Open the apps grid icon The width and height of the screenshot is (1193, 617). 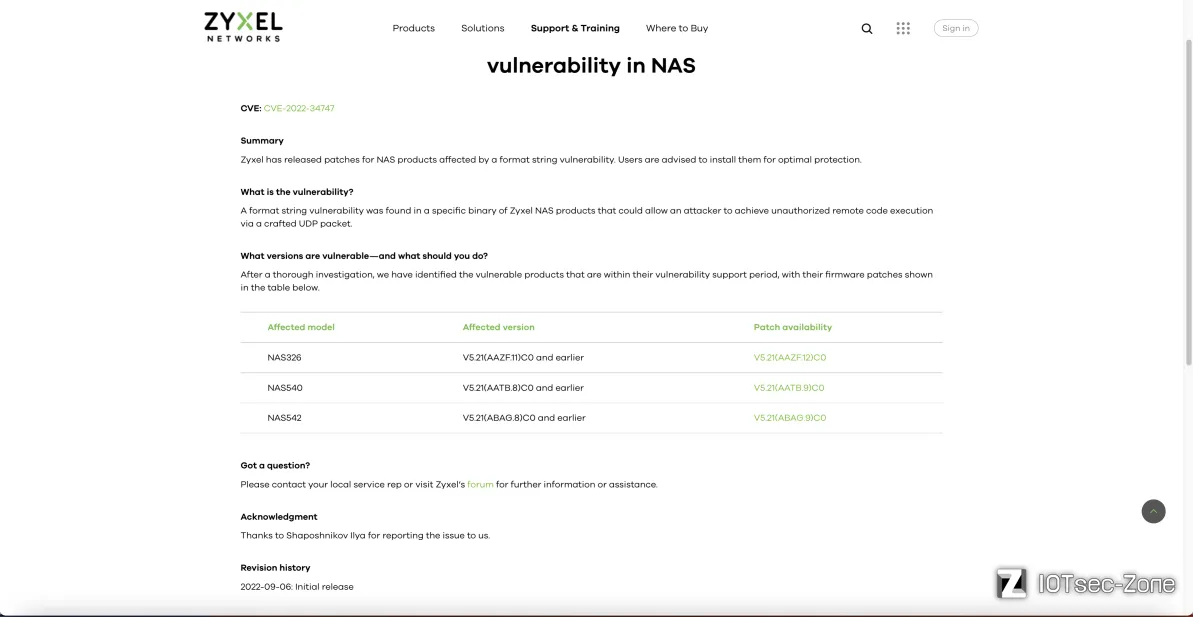pos(903,28)
